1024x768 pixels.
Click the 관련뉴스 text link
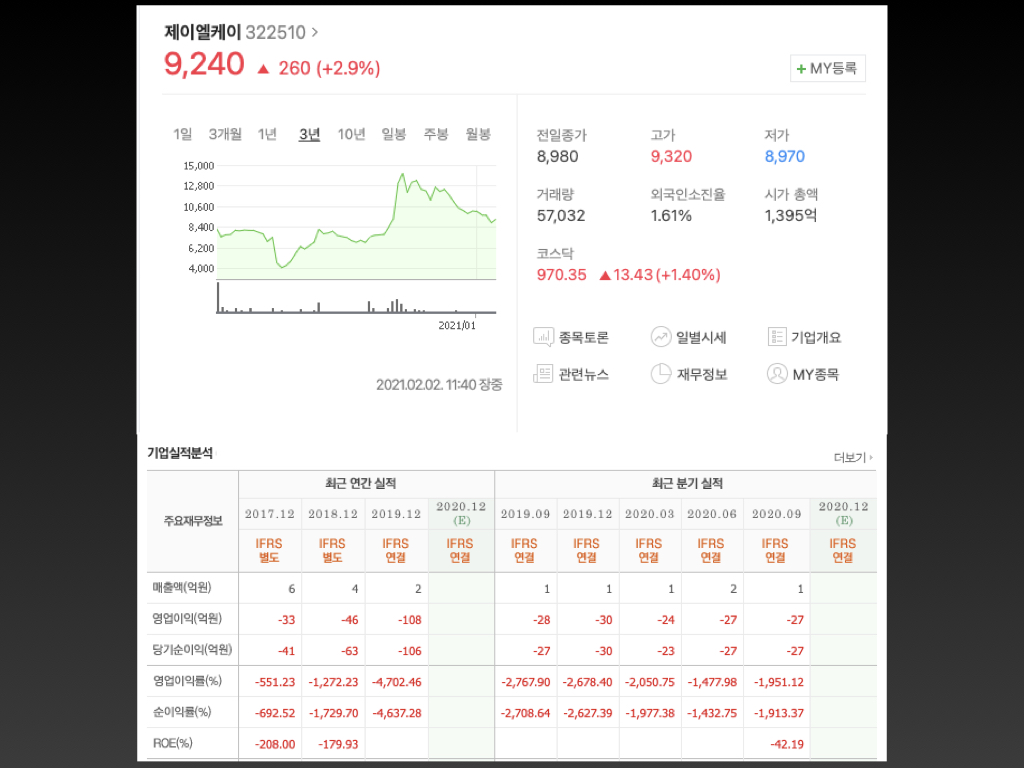click(x=584, y=374)
